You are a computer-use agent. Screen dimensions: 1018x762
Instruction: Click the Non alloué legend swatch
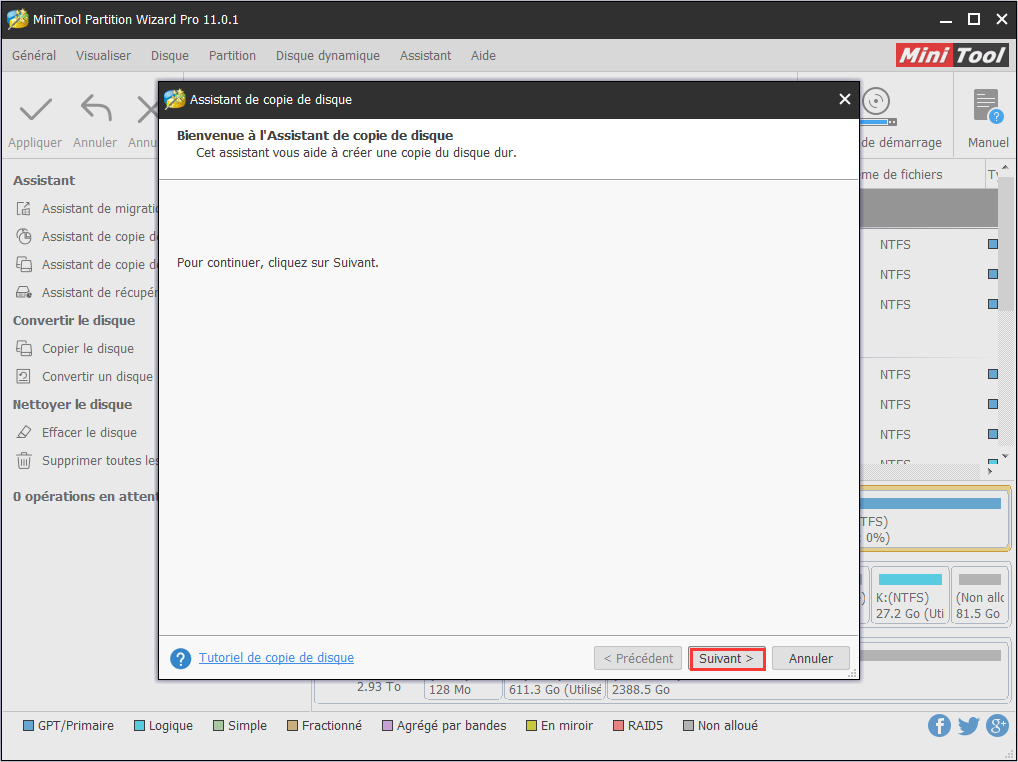coord(688,726)
